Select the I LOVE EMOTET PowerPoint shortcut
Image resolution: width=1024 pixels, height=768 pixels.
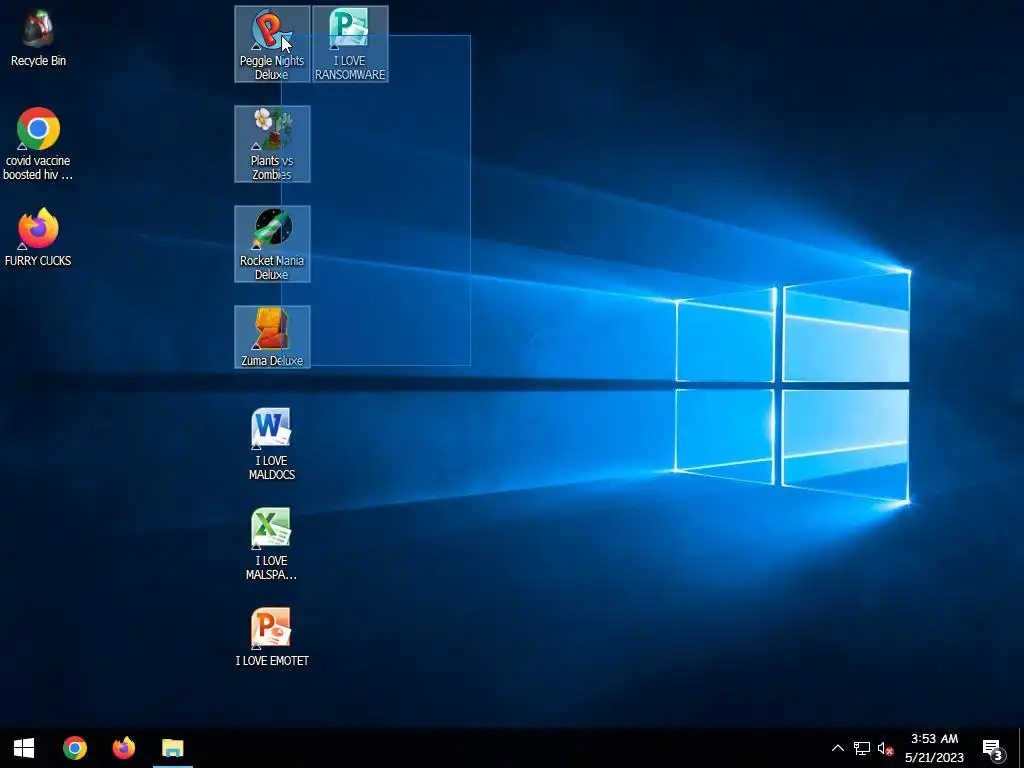(x=272, y=637)
